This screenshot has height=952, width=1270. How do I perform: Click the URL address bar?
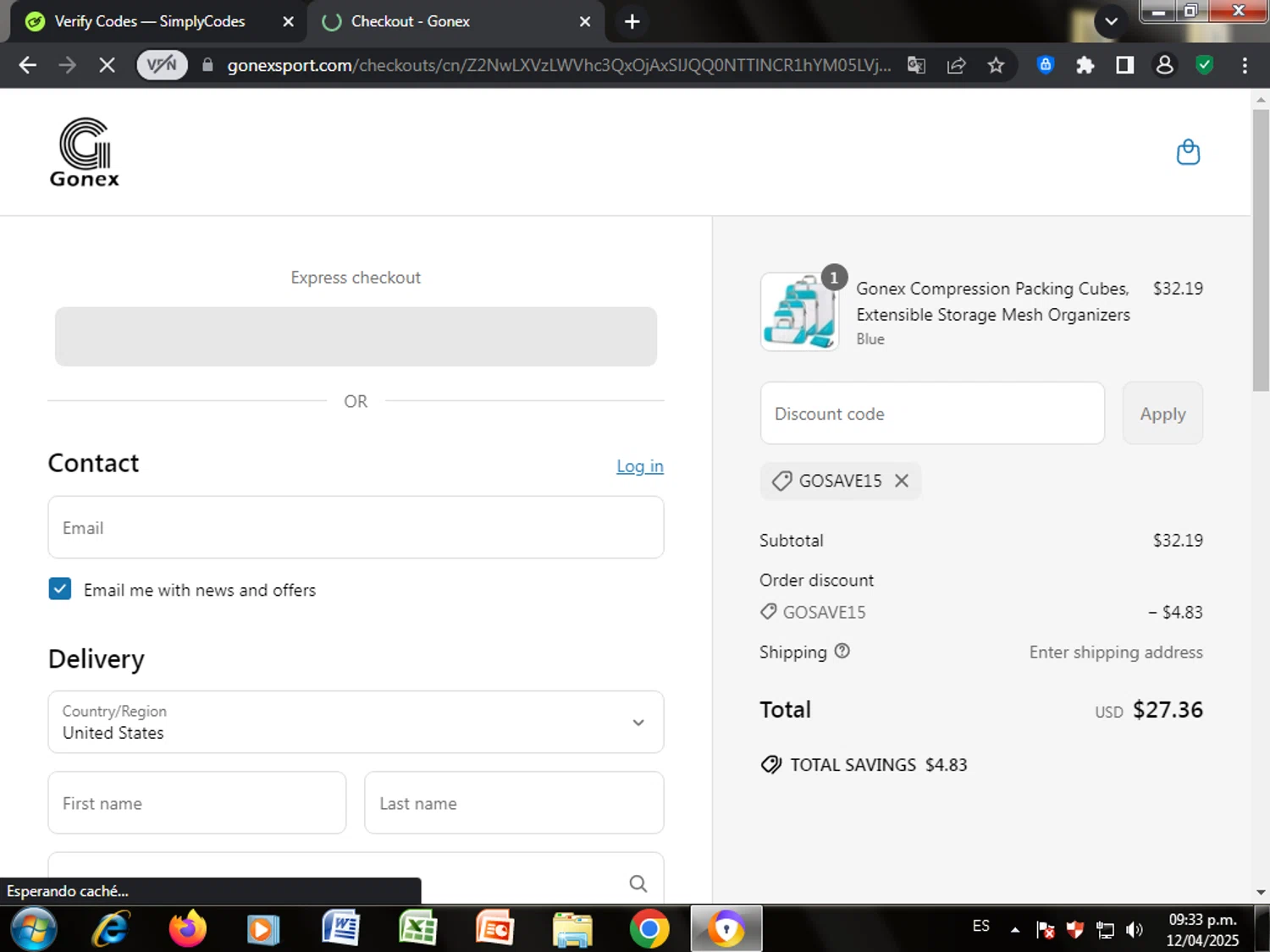click(559, 65)
